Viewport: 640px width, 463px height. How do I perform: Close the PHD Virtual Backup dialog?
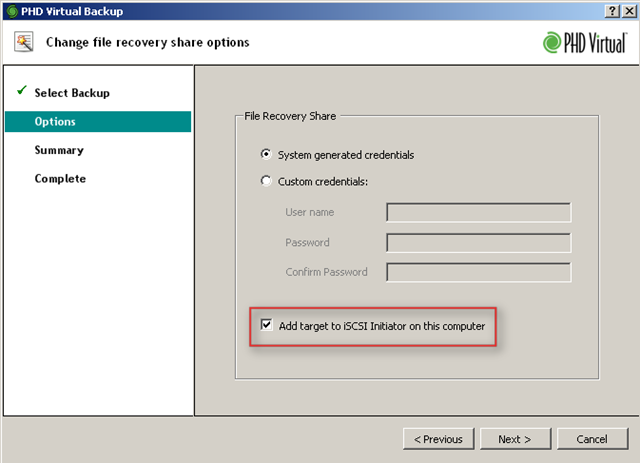point(627,9)
